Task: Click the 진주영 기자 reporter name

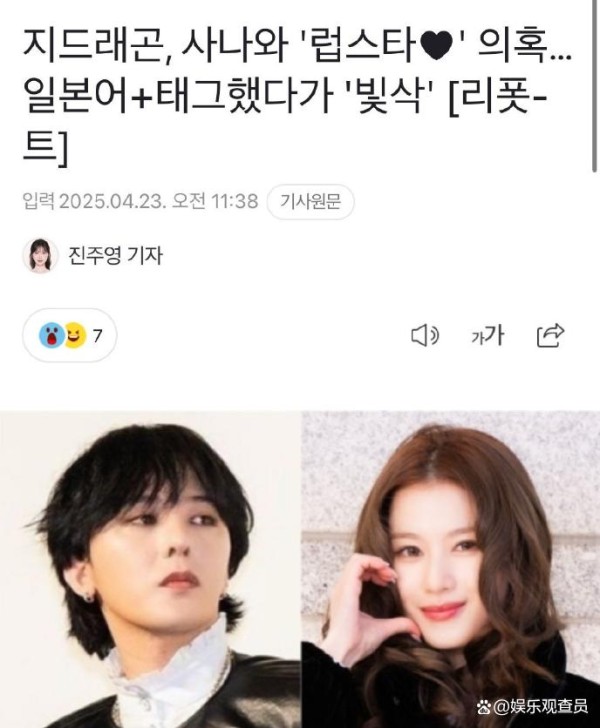Action: [x=116, y=255]
